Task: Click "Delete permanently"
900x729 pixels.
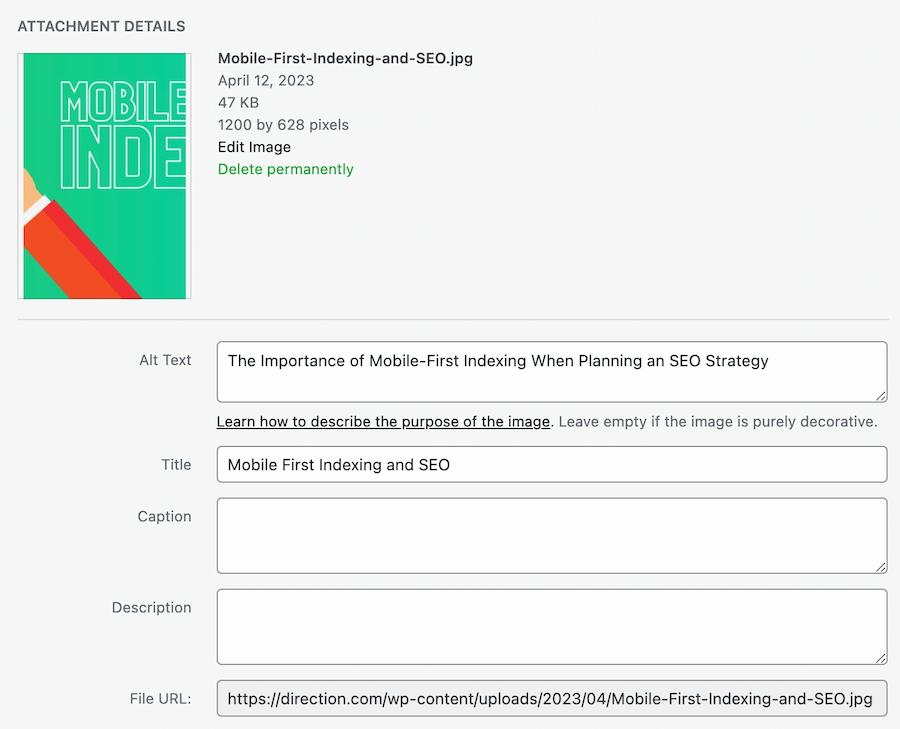Action: [285, 169]
